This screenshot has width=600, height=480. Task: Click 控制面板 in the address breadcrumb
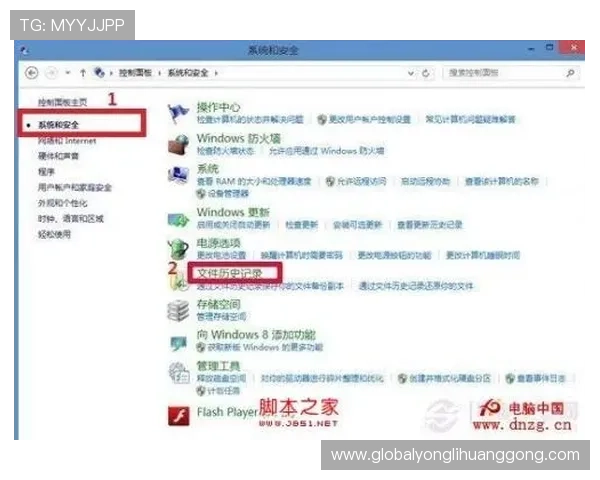pos(135,73)
